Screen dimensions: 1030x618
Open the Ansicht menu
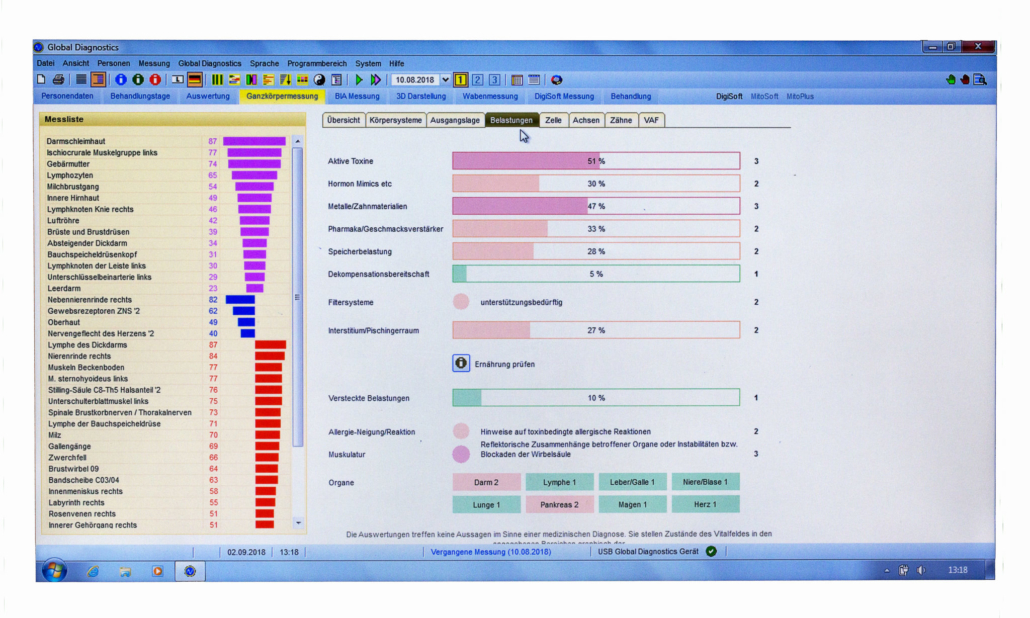coord(76,64)
